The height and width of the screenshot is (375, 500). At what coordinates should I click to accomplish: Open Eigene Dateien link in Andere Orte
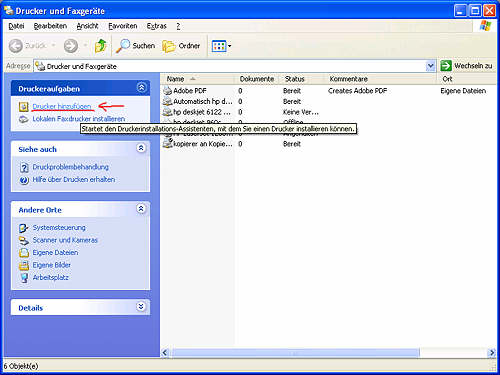click(55, 252)
